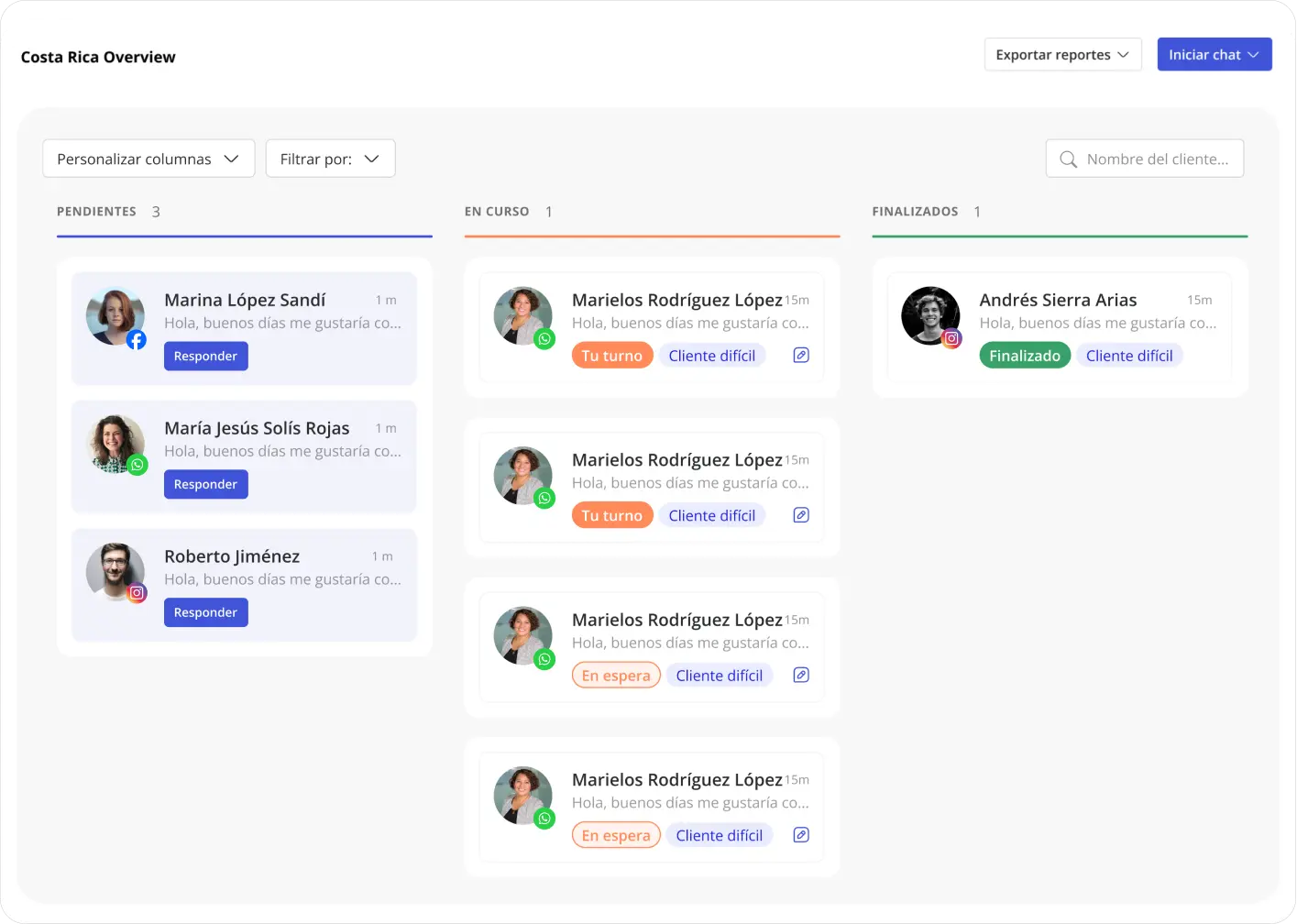Open Andrés Sierra Arias profile photo
This screenshot has width=1297, height=924.
click(930, 316)
